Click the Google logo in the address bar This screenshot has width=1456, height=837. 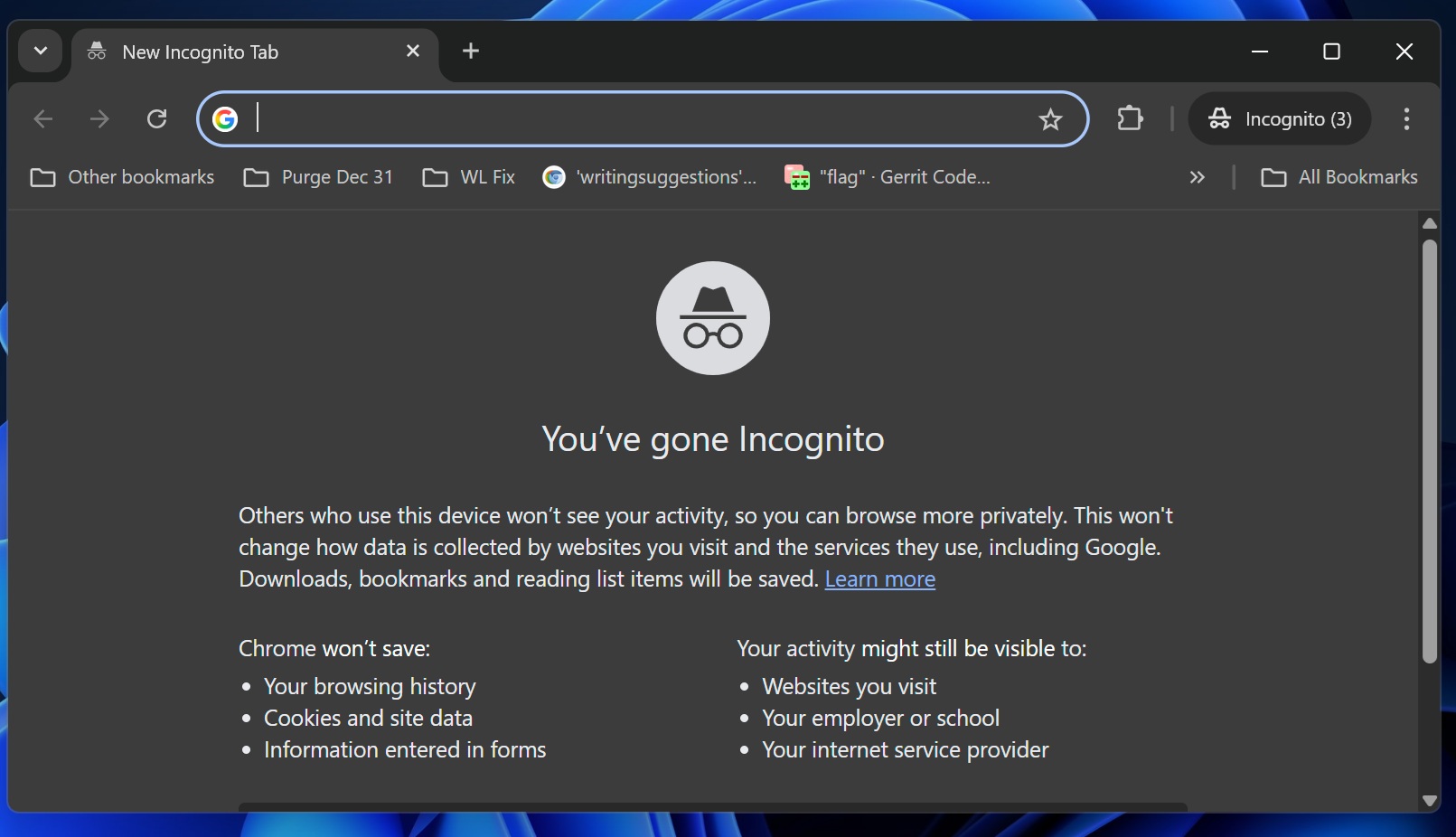[225, 118]
